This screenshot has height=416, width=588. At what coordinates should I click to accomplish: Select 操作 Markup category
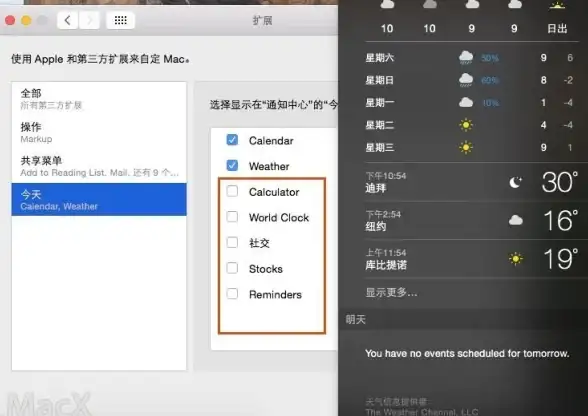pyautogui.click(x=99, y=132)
